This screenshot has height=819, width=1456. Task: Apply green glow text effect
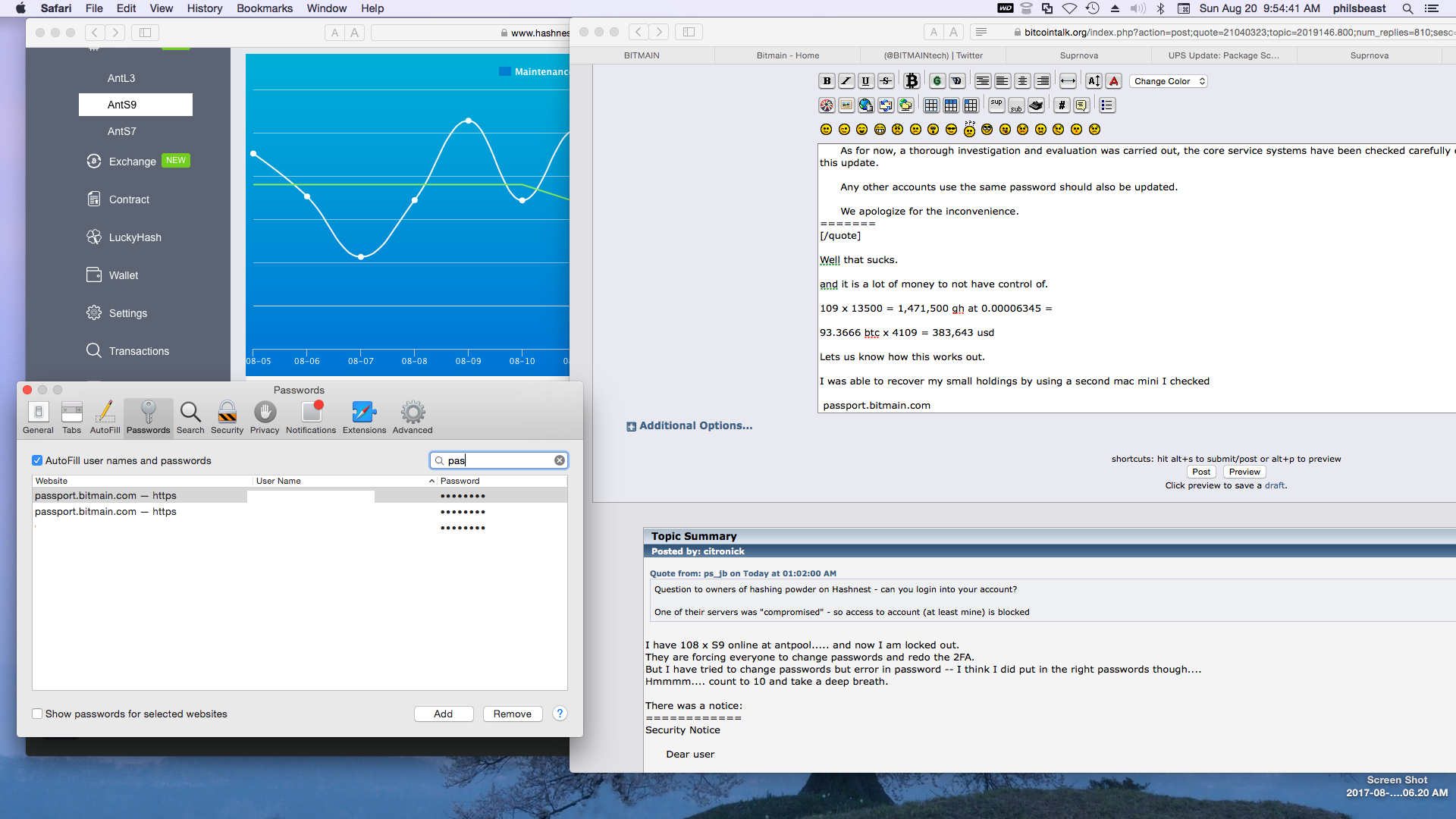pos(937,81)
